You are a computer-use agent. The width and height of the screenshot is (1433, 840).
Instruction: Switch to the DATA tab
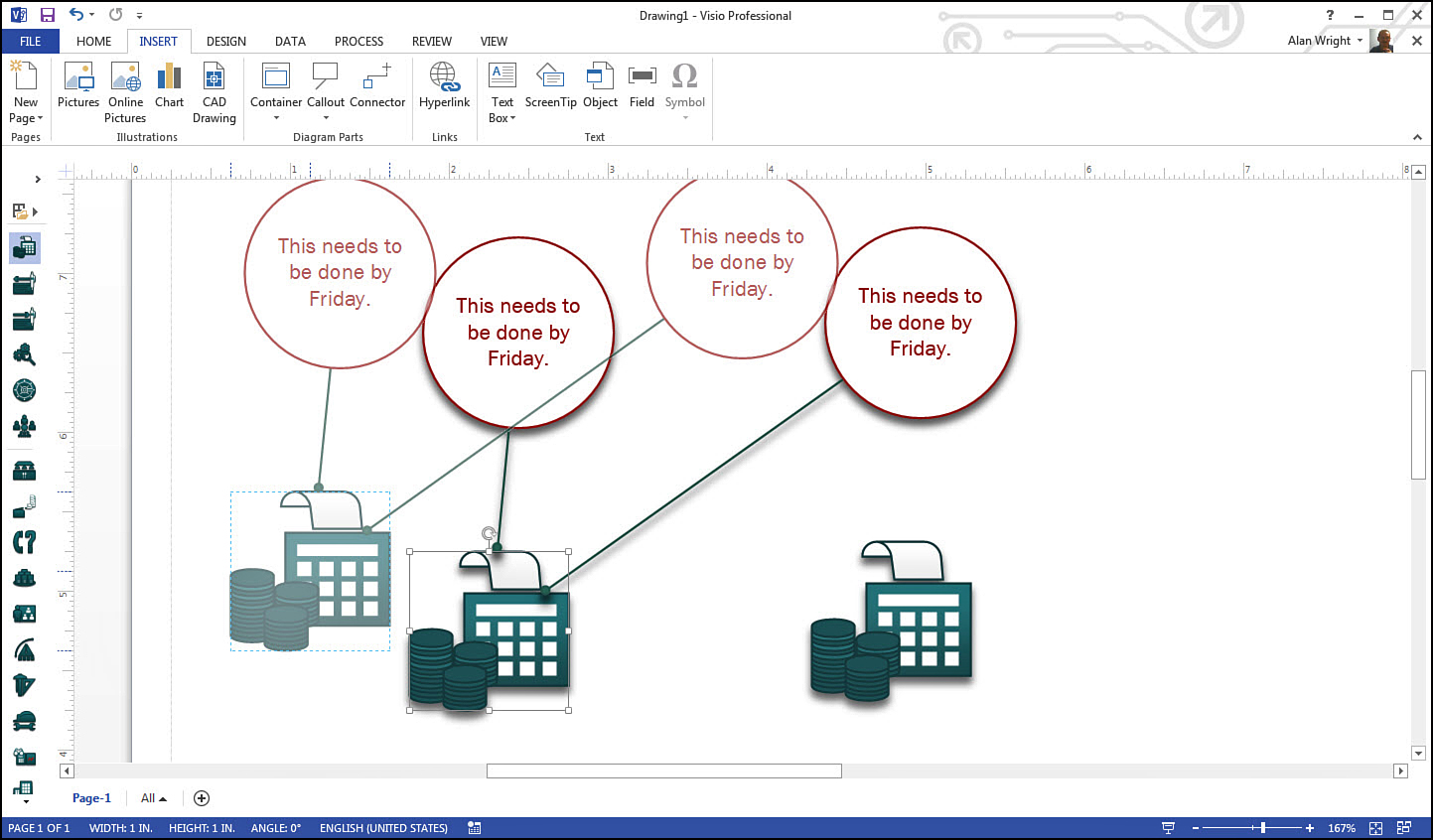pyautogui.click(x=291, y=41)
